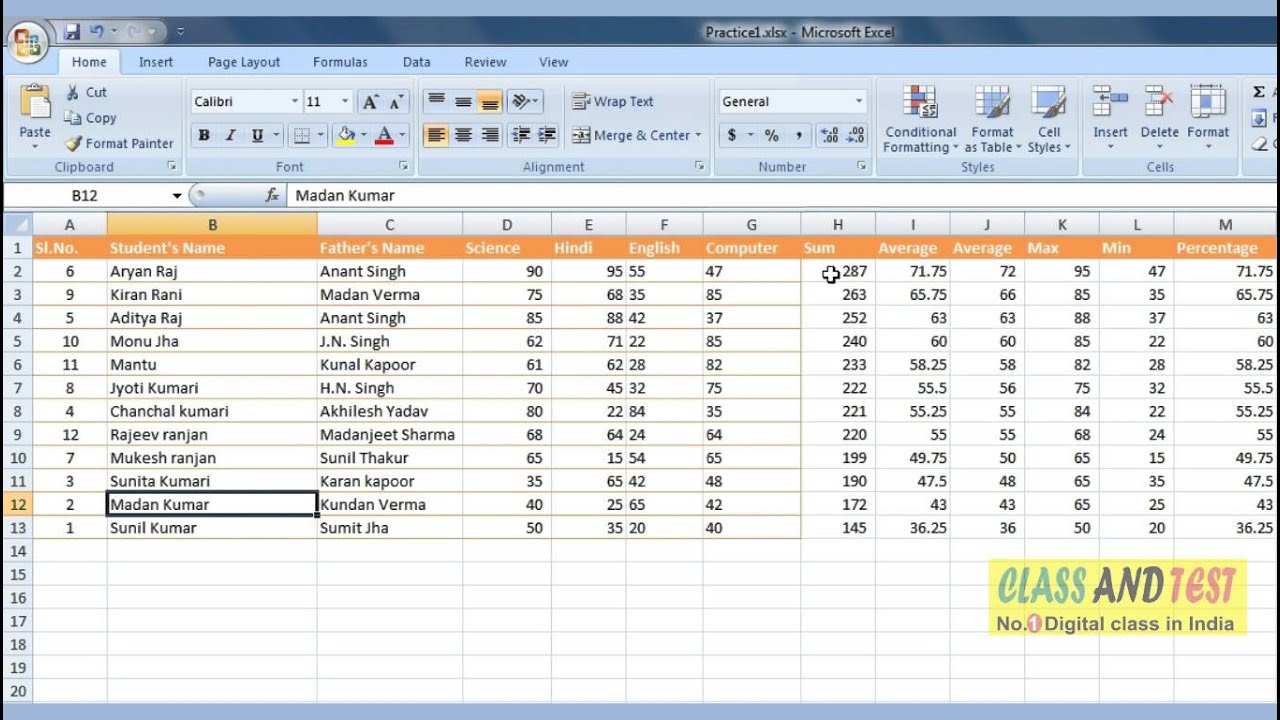Open the font color dropdown arrow
Screen dimensions: 1280x720
[x=402, y=135]
